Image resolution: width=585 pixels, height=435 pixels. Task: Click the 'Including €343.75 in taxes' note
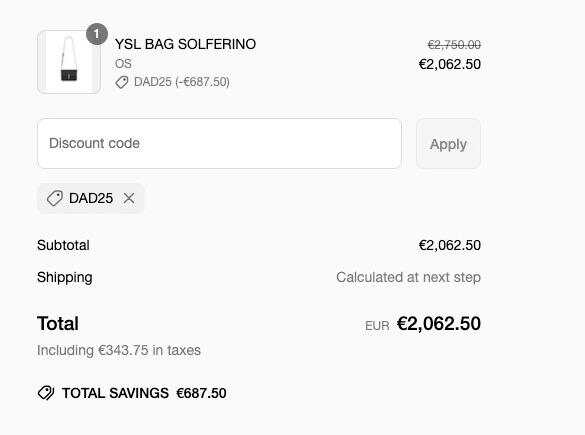pos(119,350)
